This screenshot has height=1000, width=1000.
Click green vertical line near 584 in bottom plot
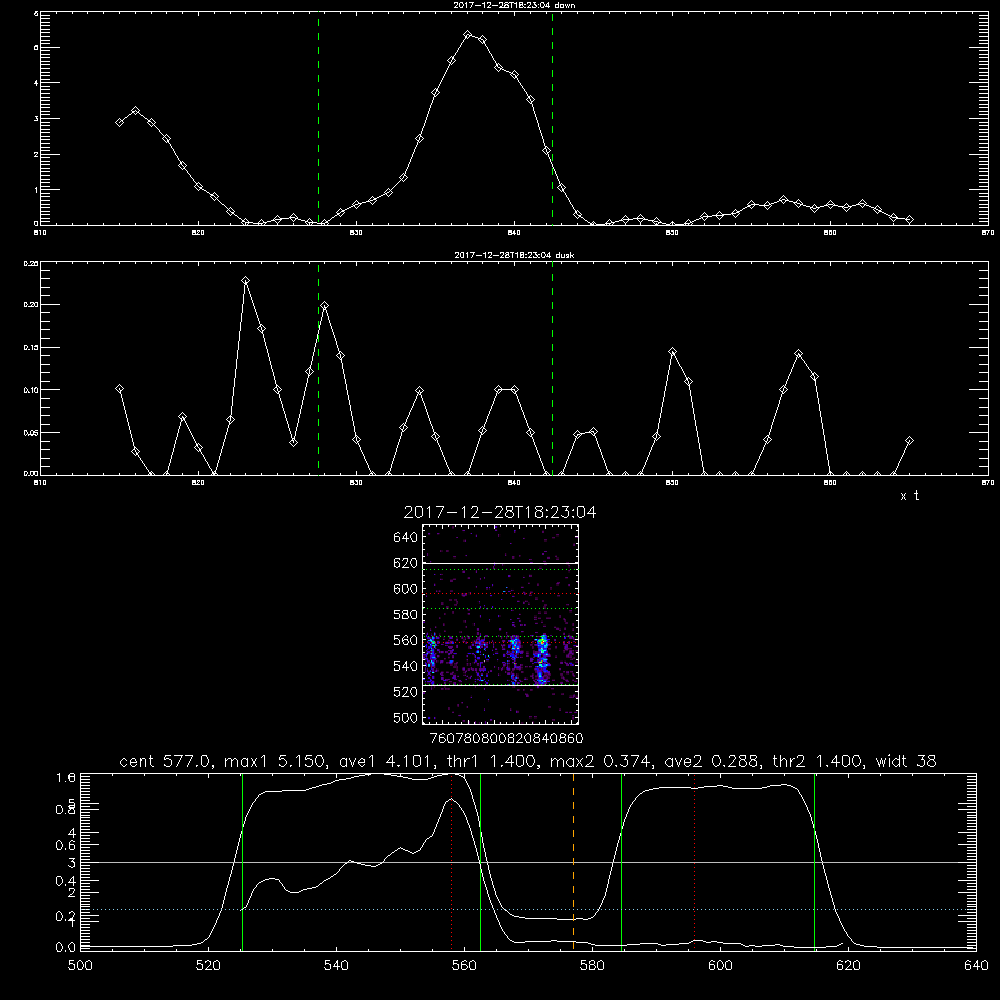pos(621,861)
